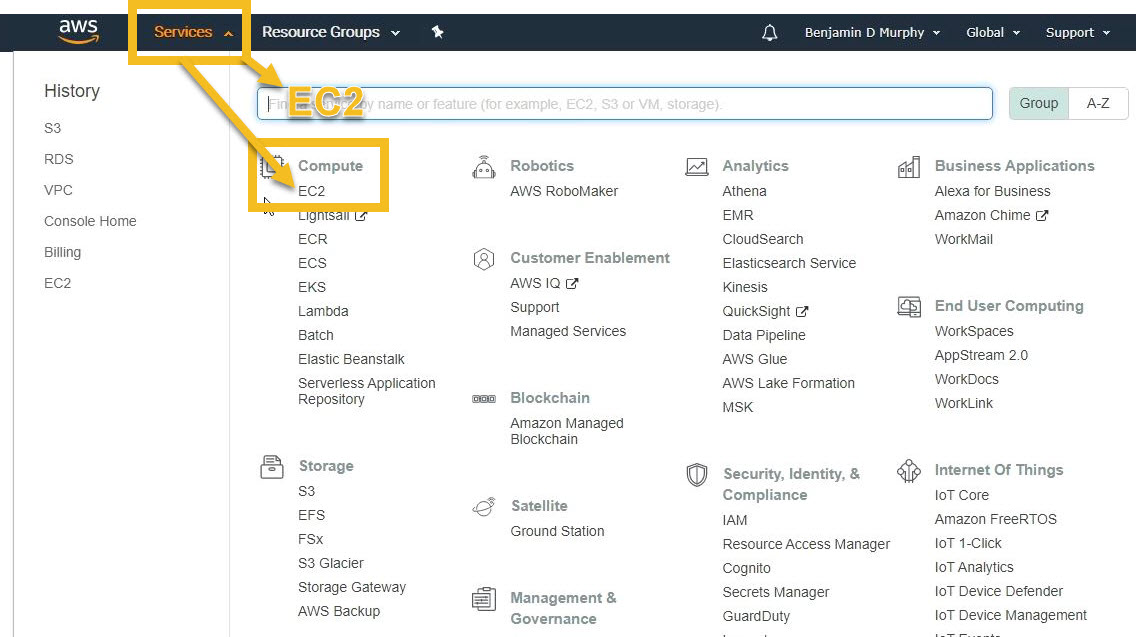The image size is (1136, 637).
Task: Open WorkSpaces service
Action: click(x=974, y=331)
